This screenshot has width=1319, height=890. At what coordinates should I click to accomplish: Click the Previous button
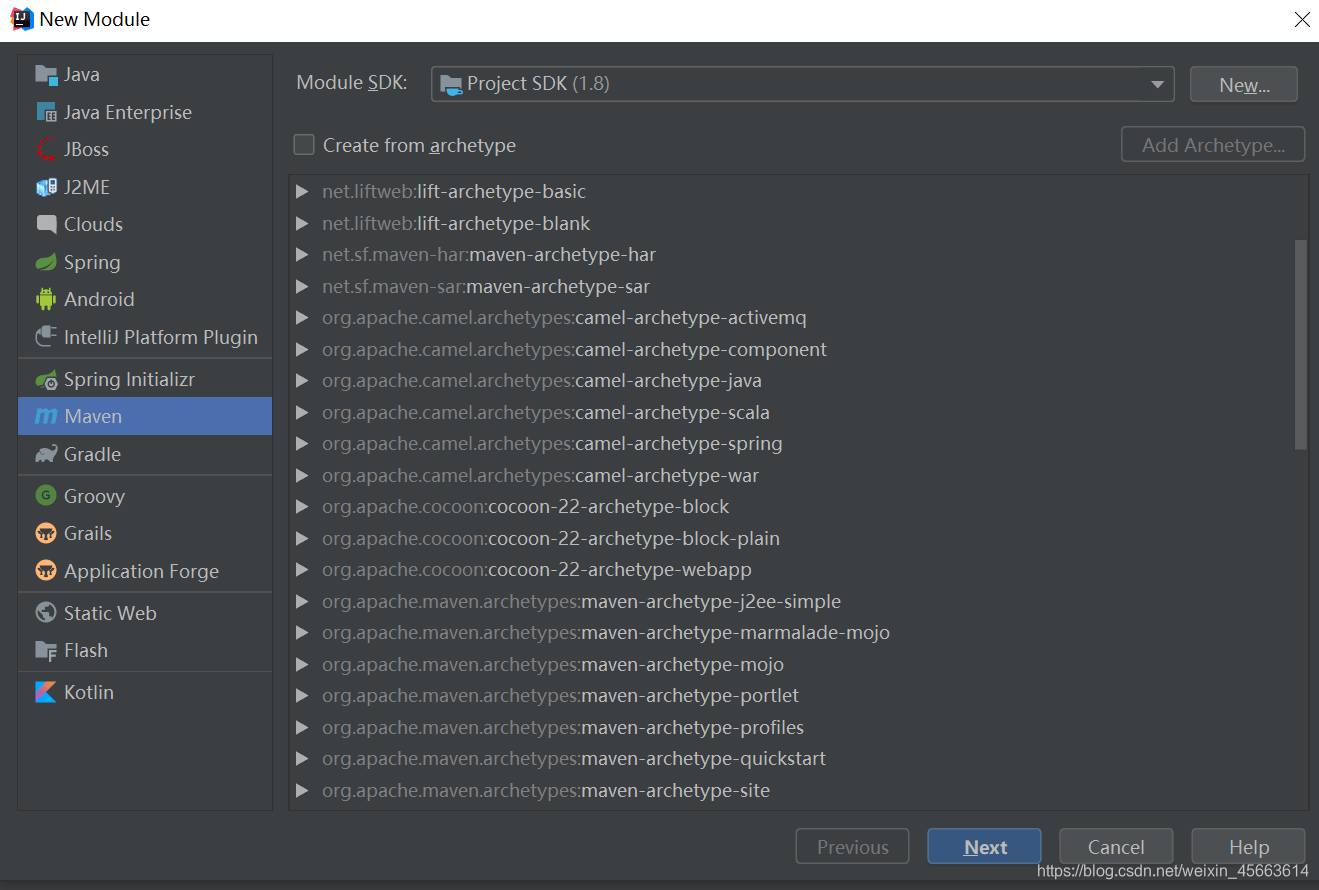coord(852,847)
